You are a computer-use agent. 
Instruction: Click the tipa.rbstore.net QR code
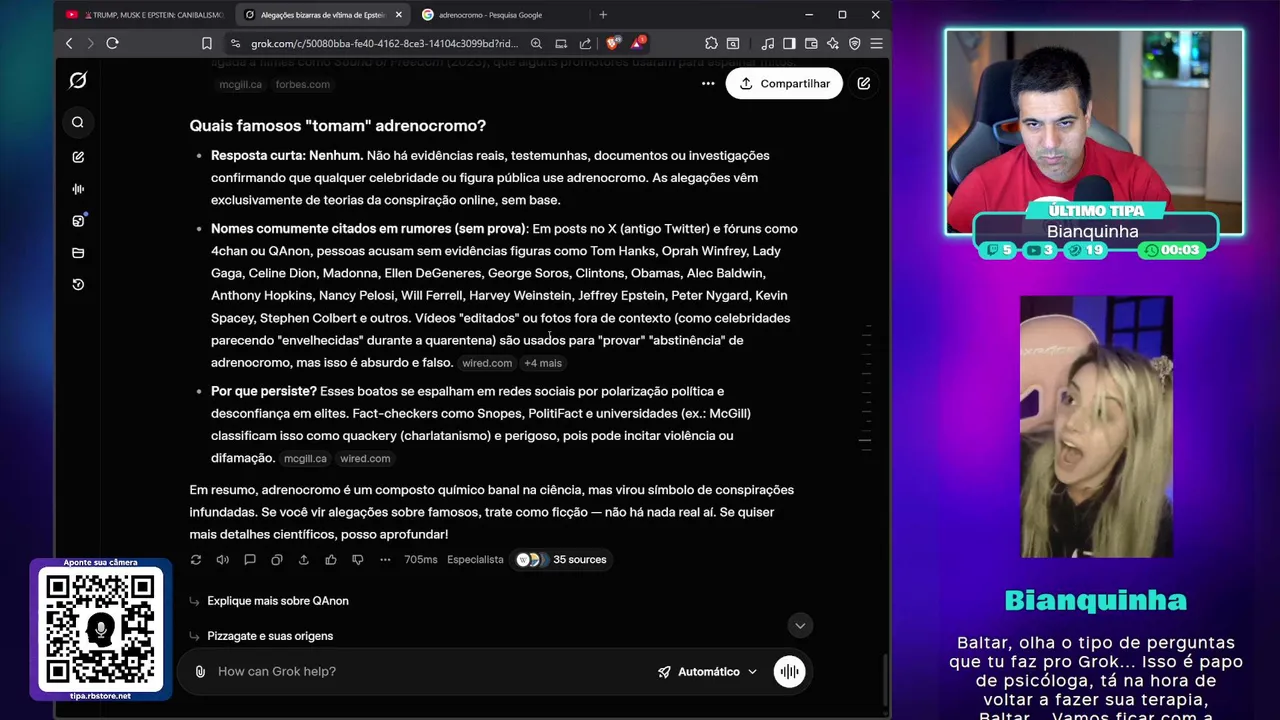[100, 630]
